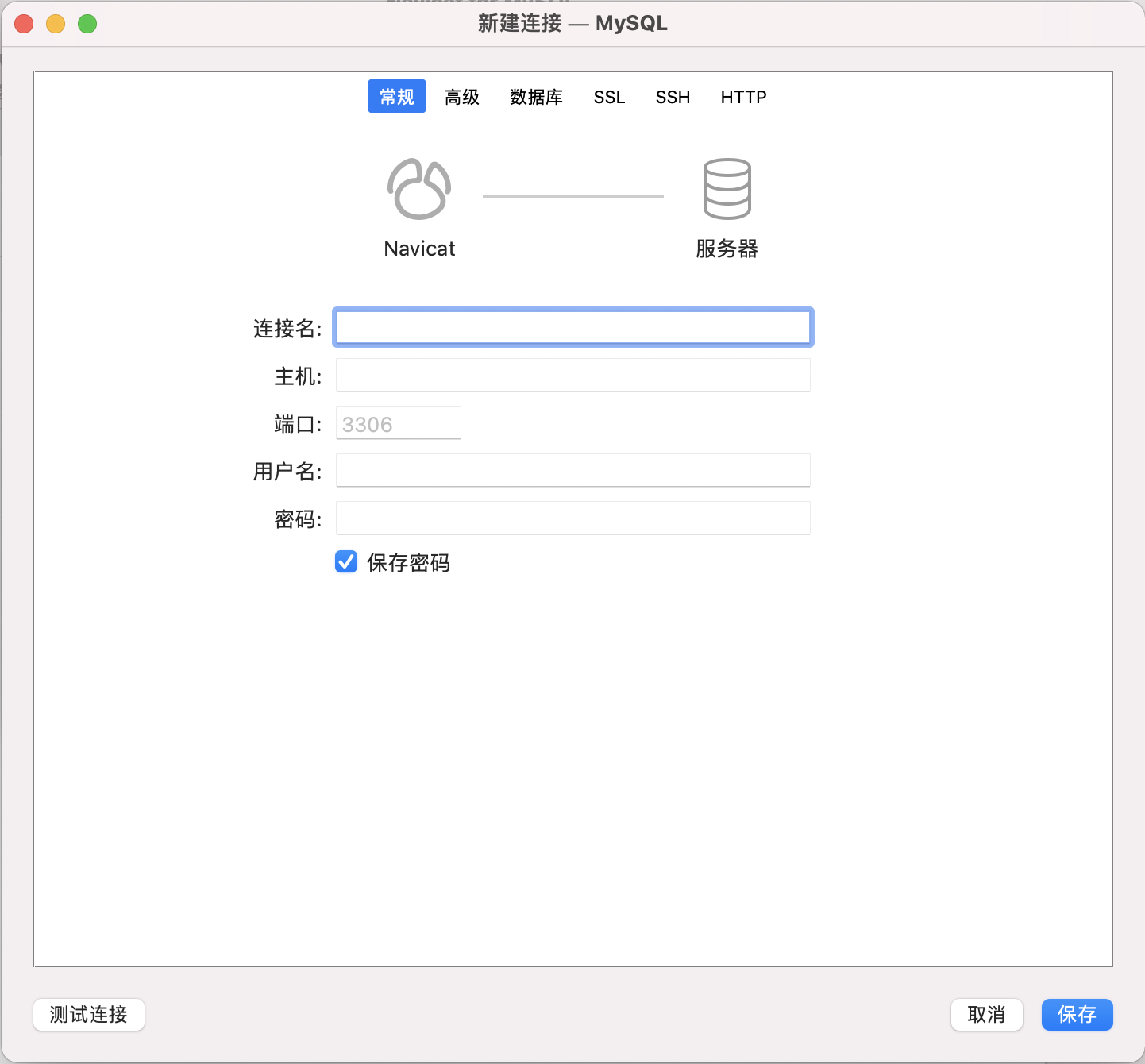Screen dimensions: 1145x1064
Task: Click the 取消 button
Action: 987,1015
